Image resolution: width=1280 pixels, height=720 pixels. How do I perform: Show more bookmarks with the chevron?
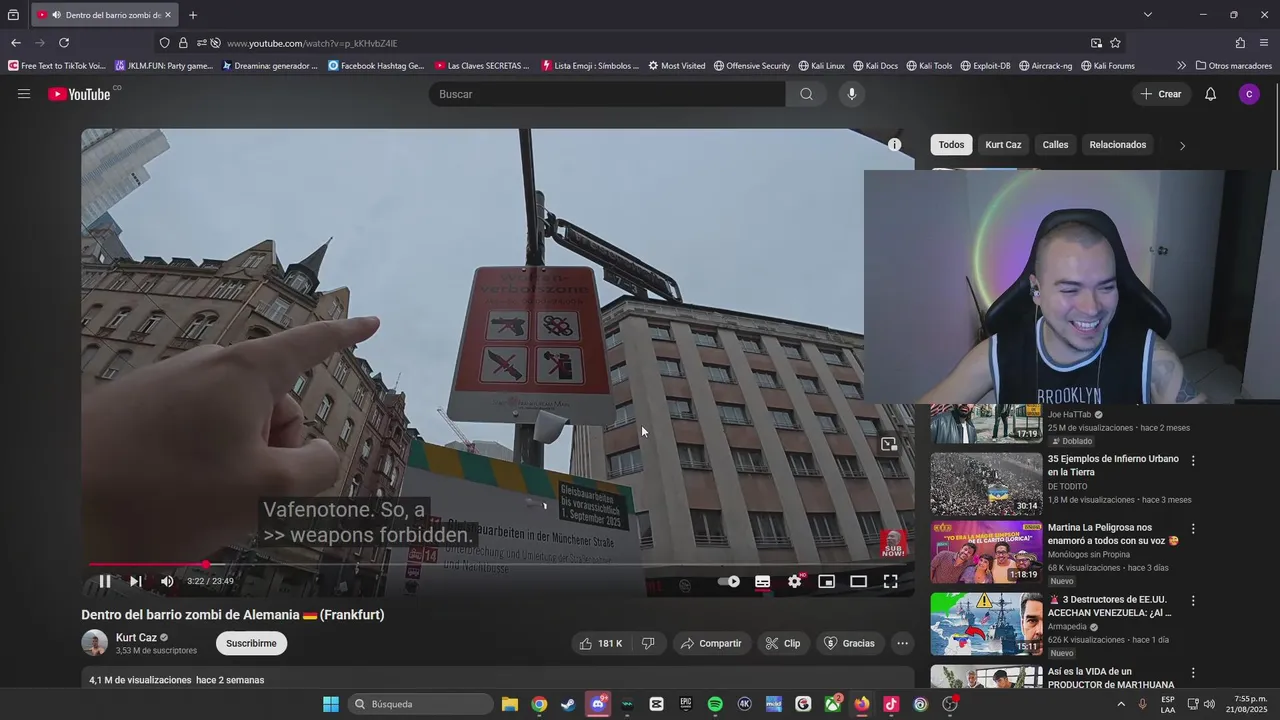click(1181, 66)
